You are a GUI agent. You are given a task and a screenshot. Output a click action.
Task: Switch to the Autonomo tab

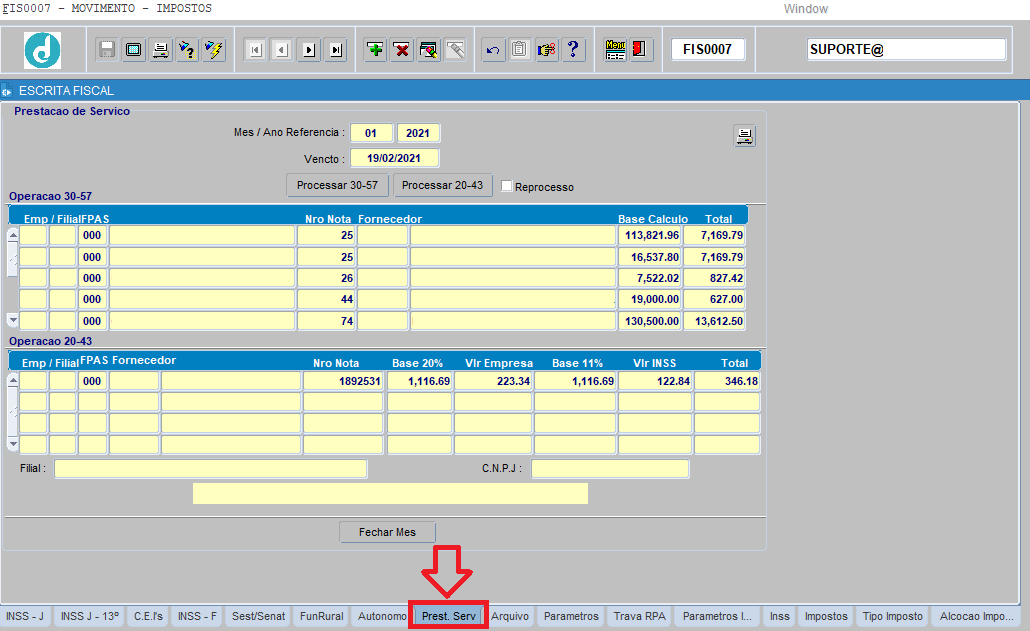point(381,616)
